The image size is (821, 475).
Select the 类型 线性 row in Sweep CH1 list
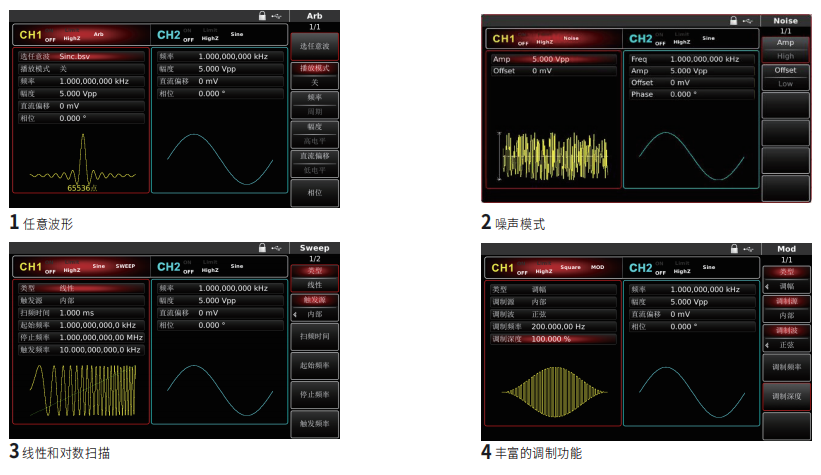click(82, 289)
